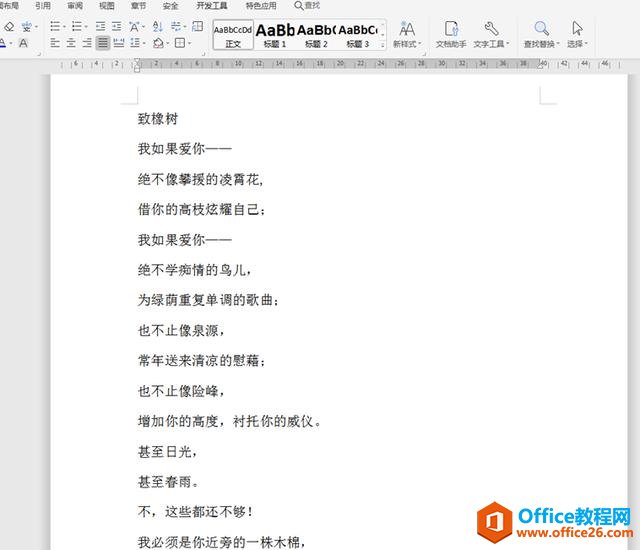Apply numbered list formatting
Image resolution: width=640 pixels, height=550 pixels.
tap(77, 27)
